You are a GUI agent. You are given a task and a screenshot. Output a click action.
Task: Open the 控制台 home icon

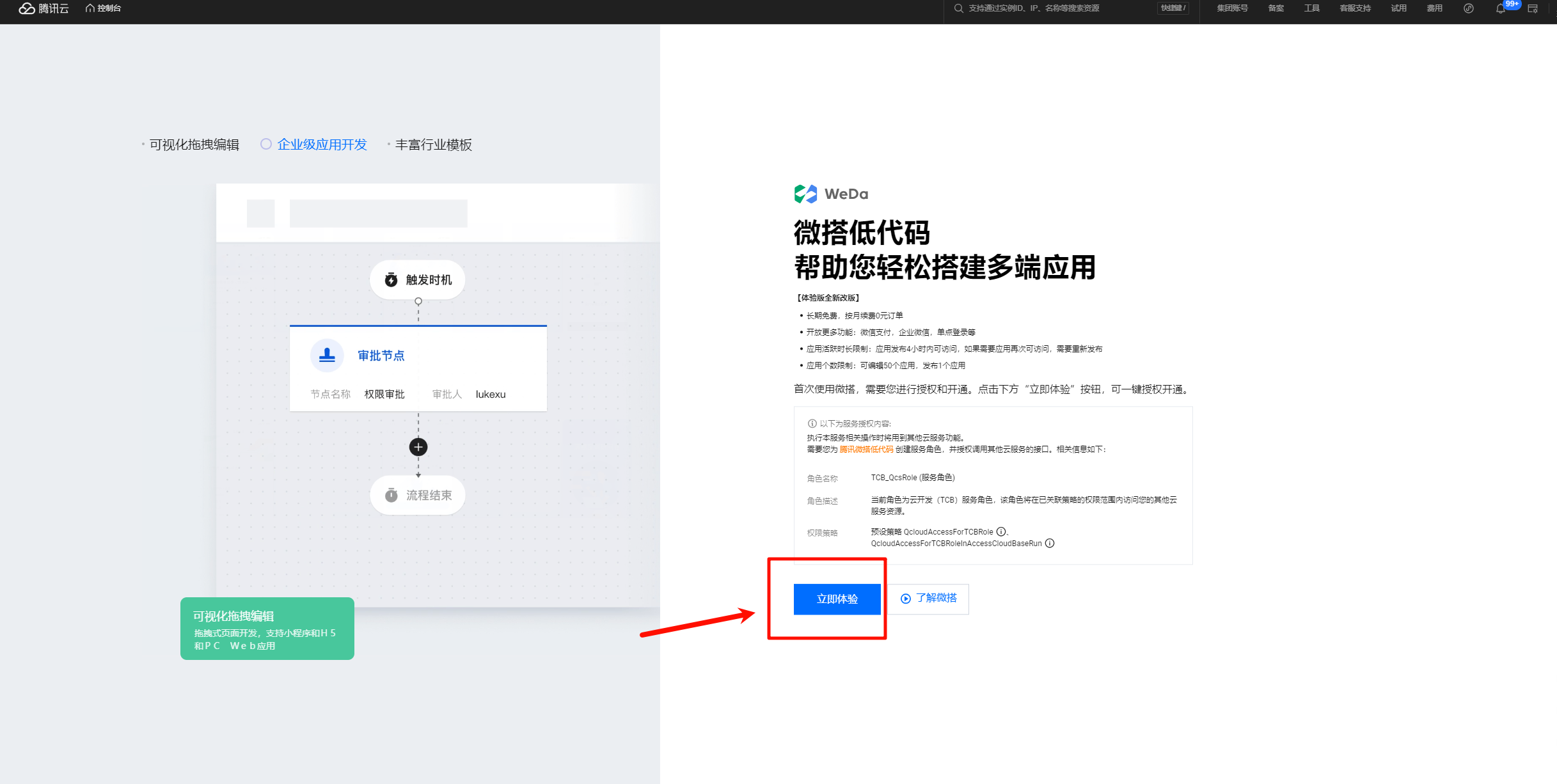[91, 8]
